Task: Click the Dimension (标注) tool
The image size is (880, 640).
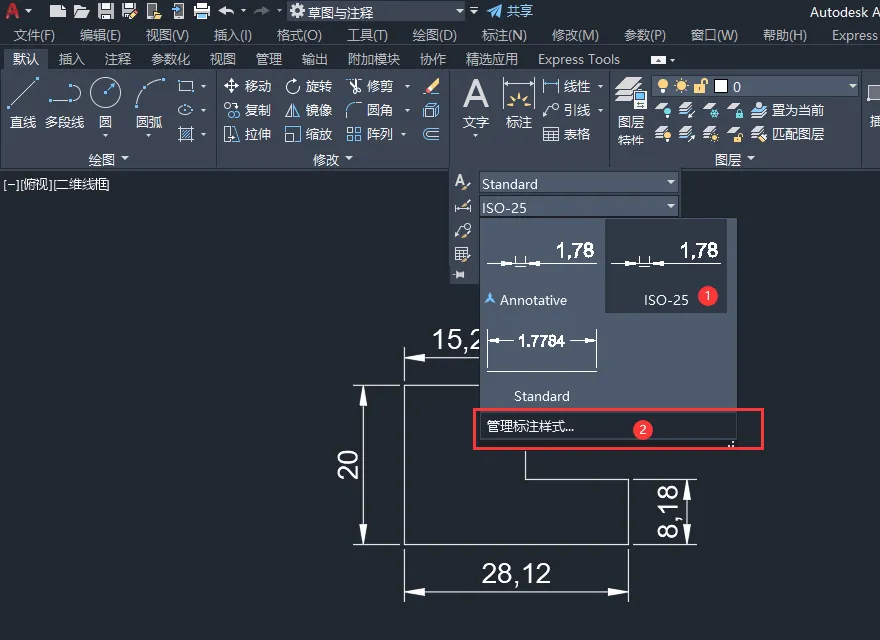Action: point(519,104)
